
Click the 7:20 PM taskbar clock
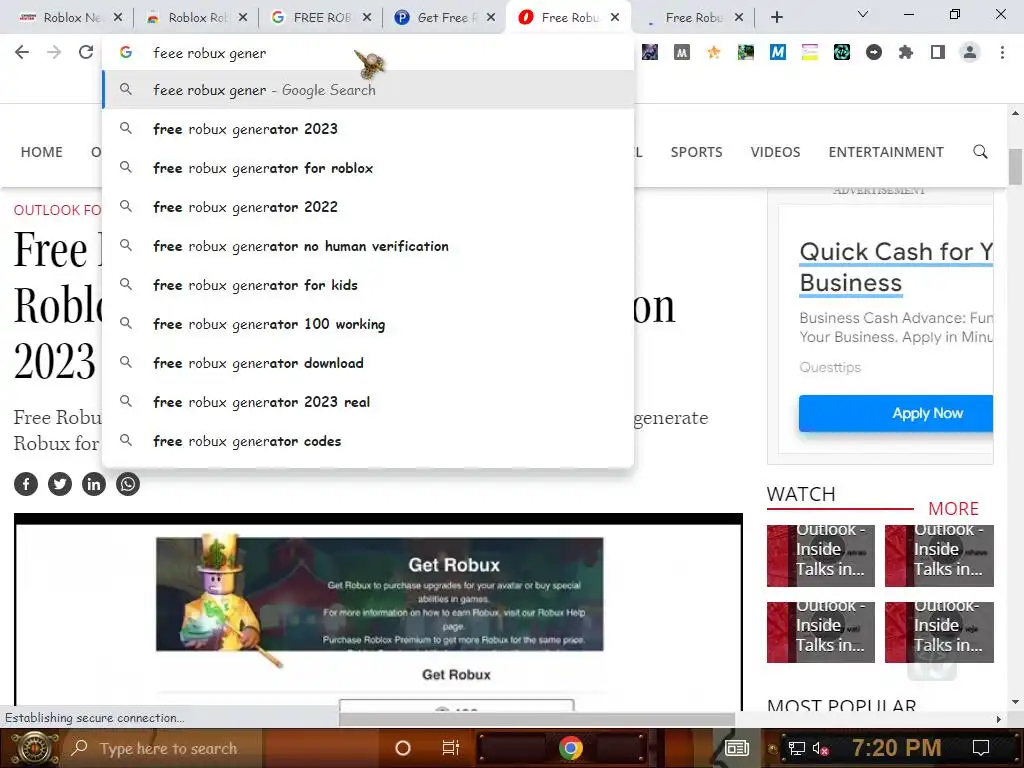896,747
